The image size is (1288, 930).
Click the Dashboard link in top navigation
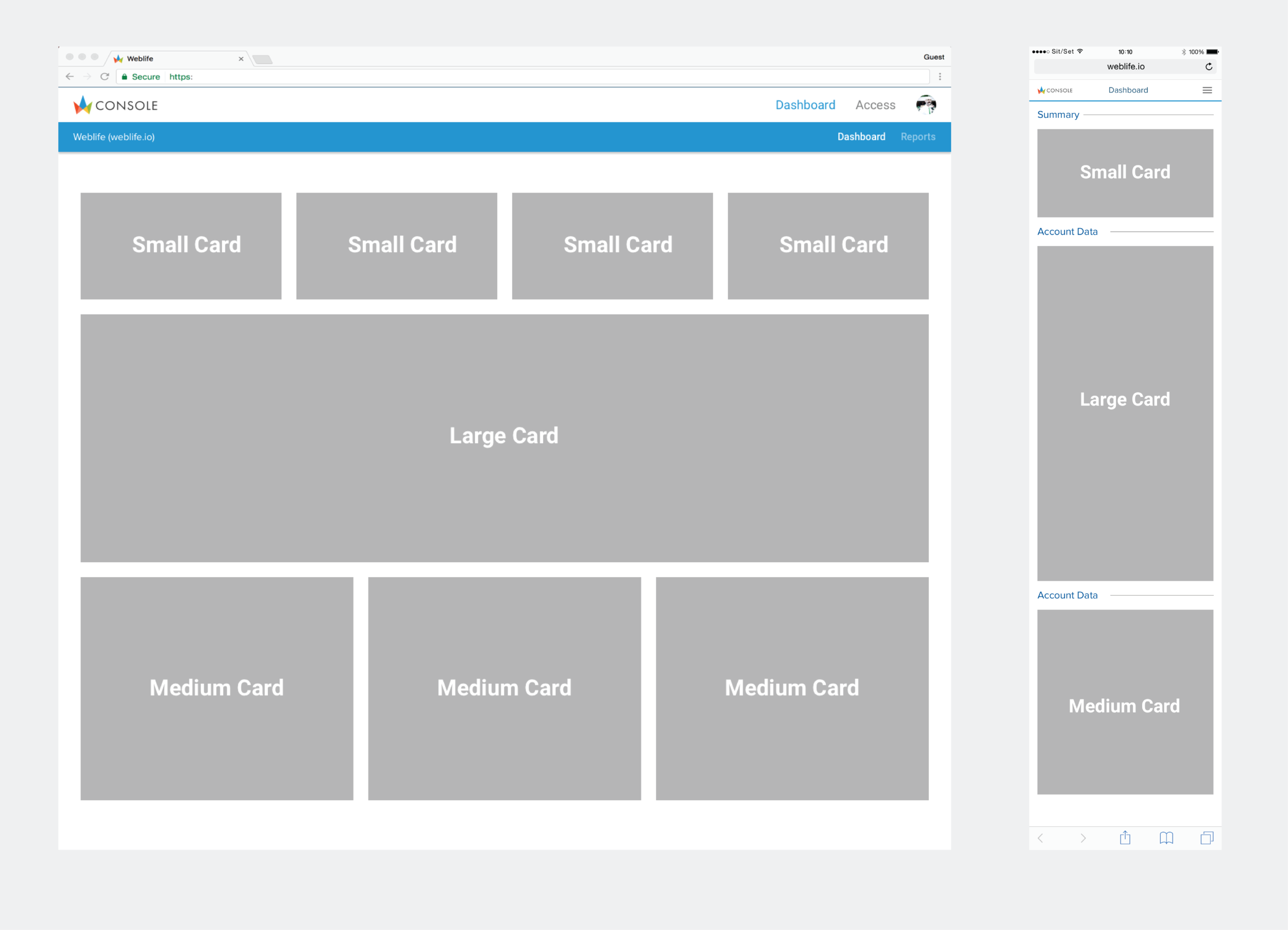[805, 105]
